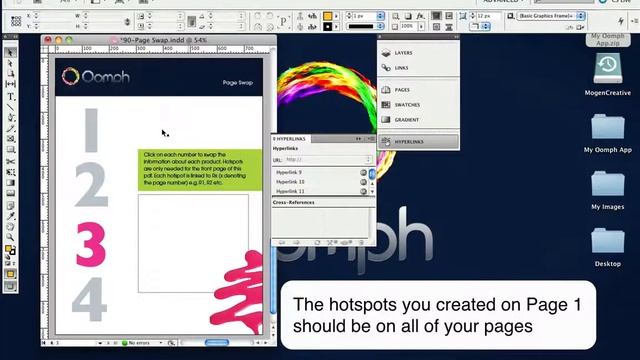Click the Effects fx icon

(x=420, y=16)
